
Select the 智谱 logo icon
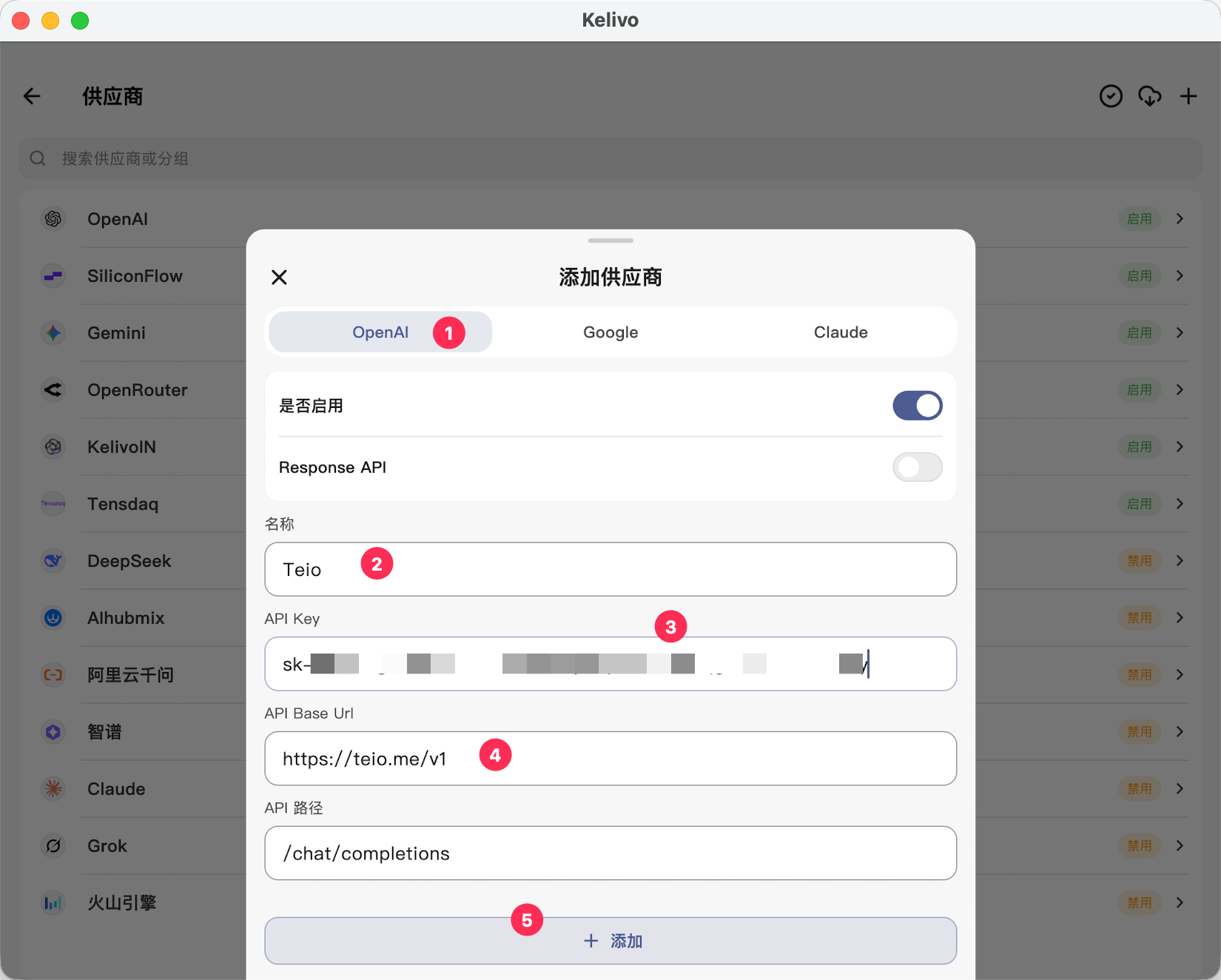click(x=53, y=732)
